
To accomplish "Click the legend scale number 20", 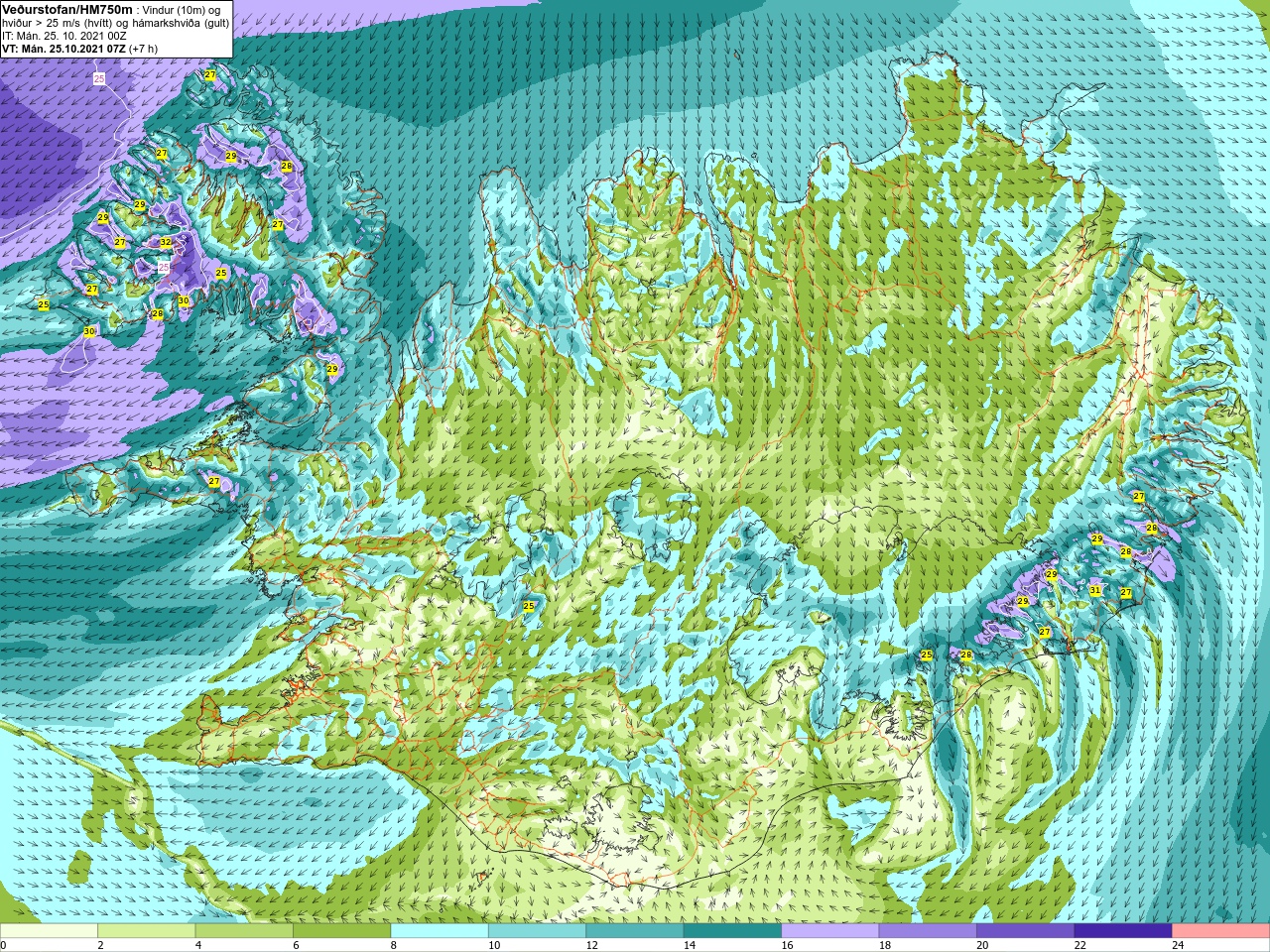I will click(x=983, y=946).
